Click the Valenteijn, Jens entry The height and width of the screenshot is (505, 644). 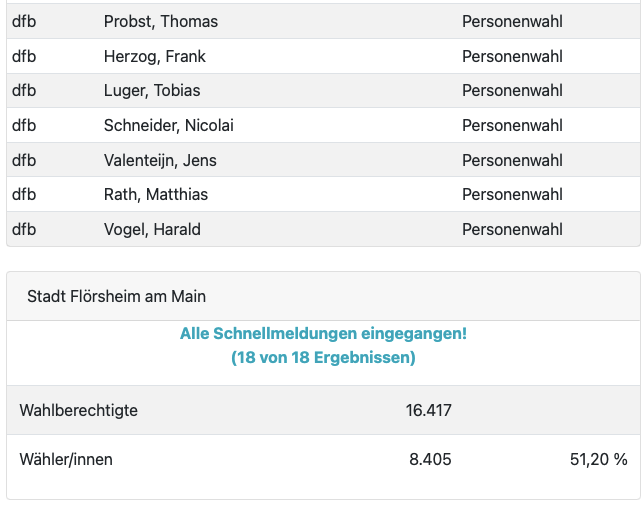160,161
